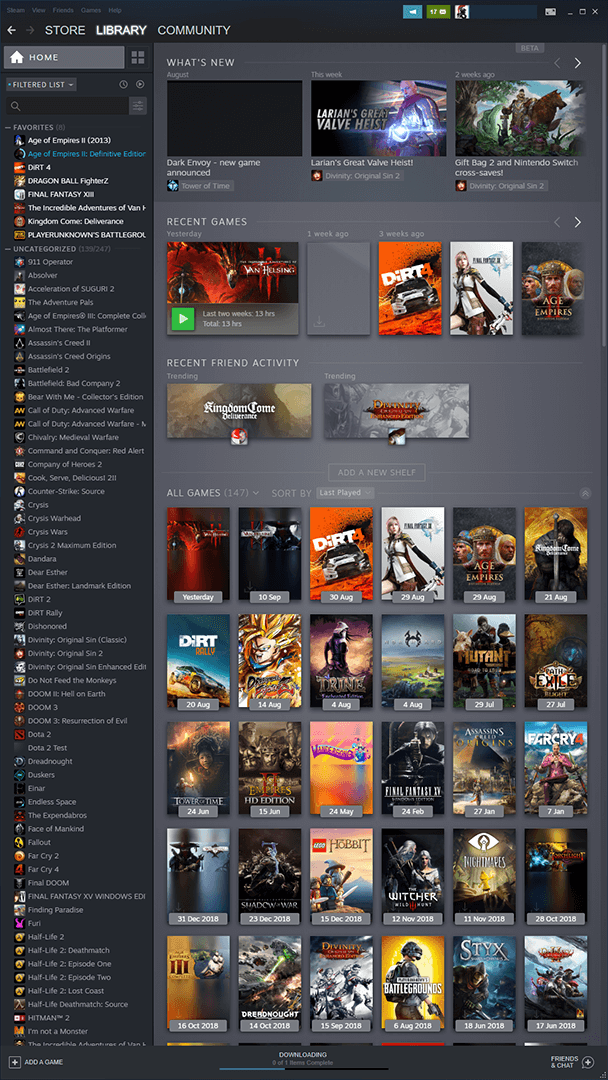
Task: Open the View menu
Action: 39,10
